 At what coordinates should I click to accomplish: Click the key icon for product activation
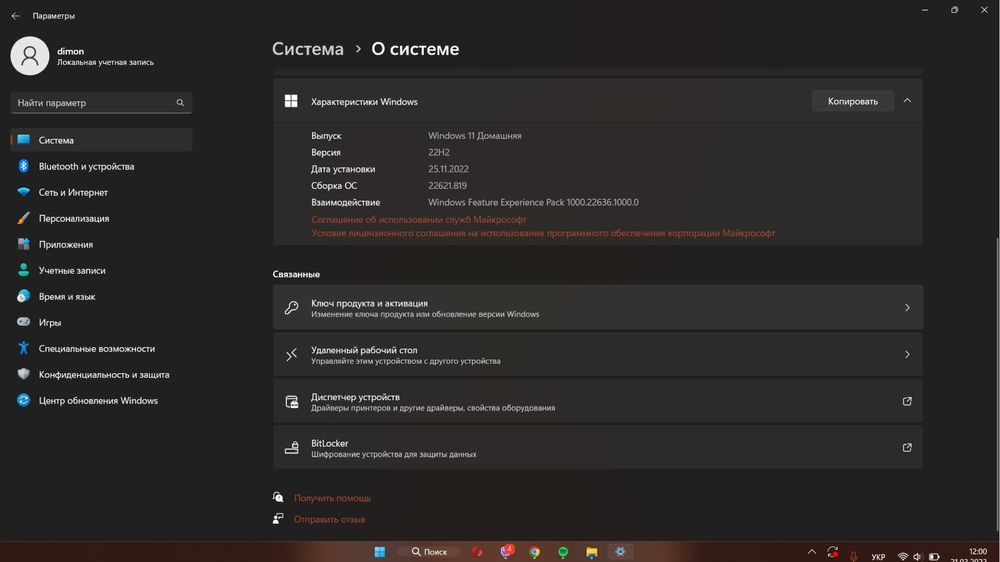291,307
